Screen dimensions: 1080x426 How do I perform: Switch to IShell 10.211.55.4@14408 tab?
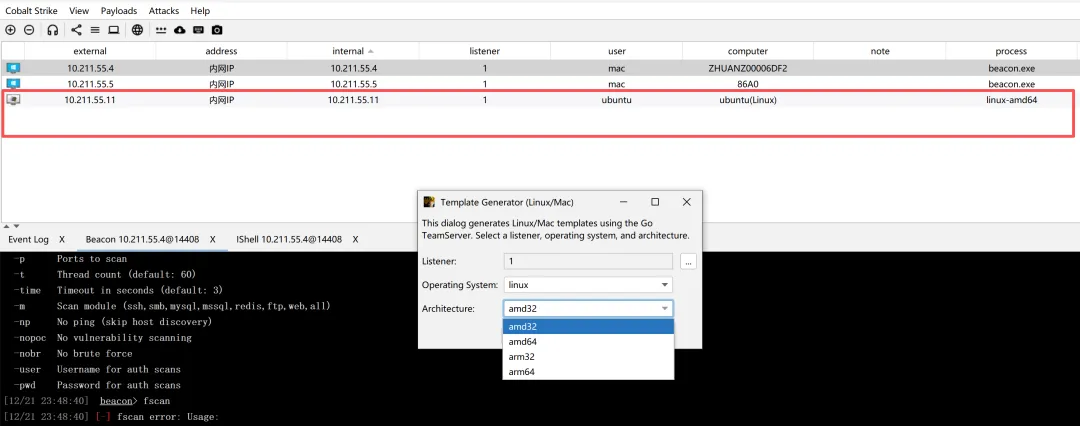coord(289,239)
